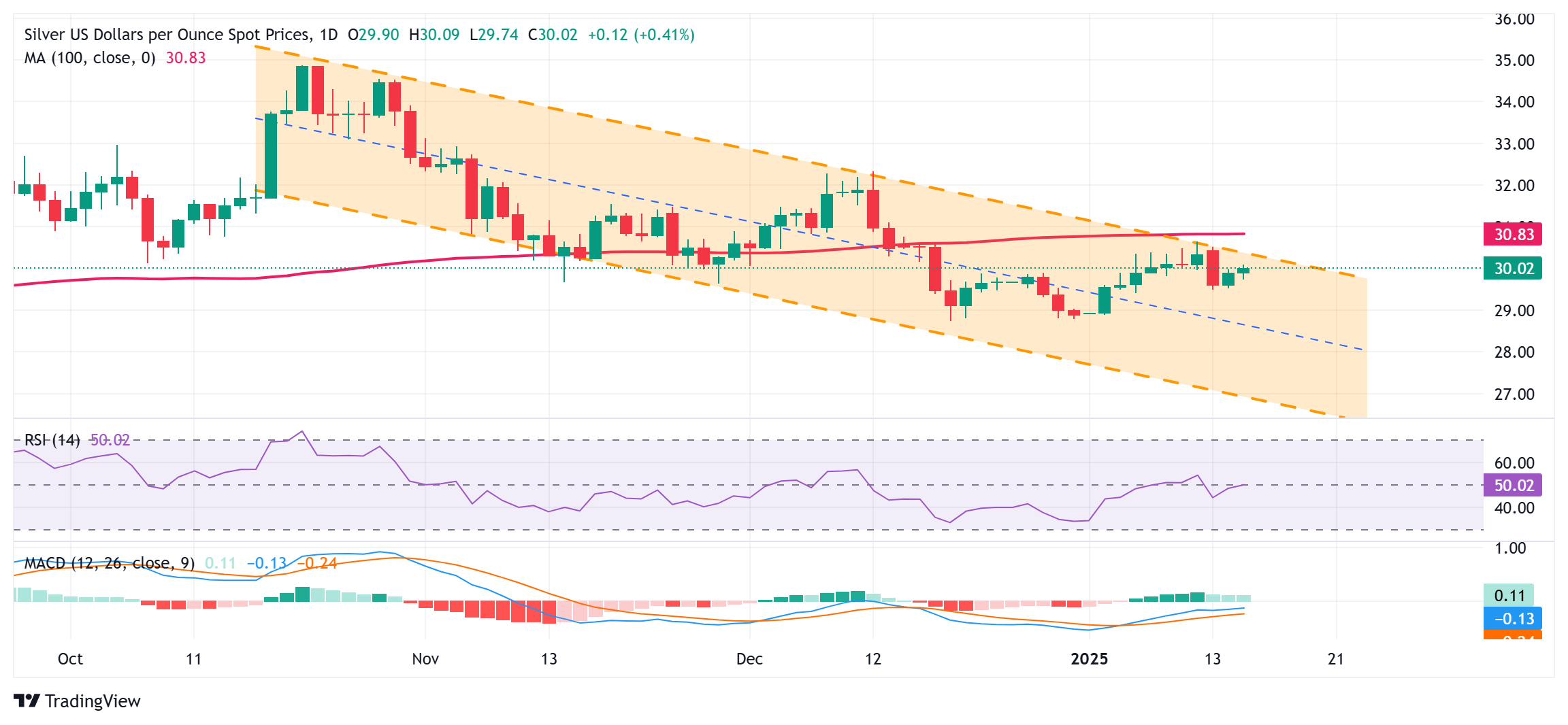Click the Oct label on time axis
The height and width of the screenshot is (725, 1568).
point(70,659)
